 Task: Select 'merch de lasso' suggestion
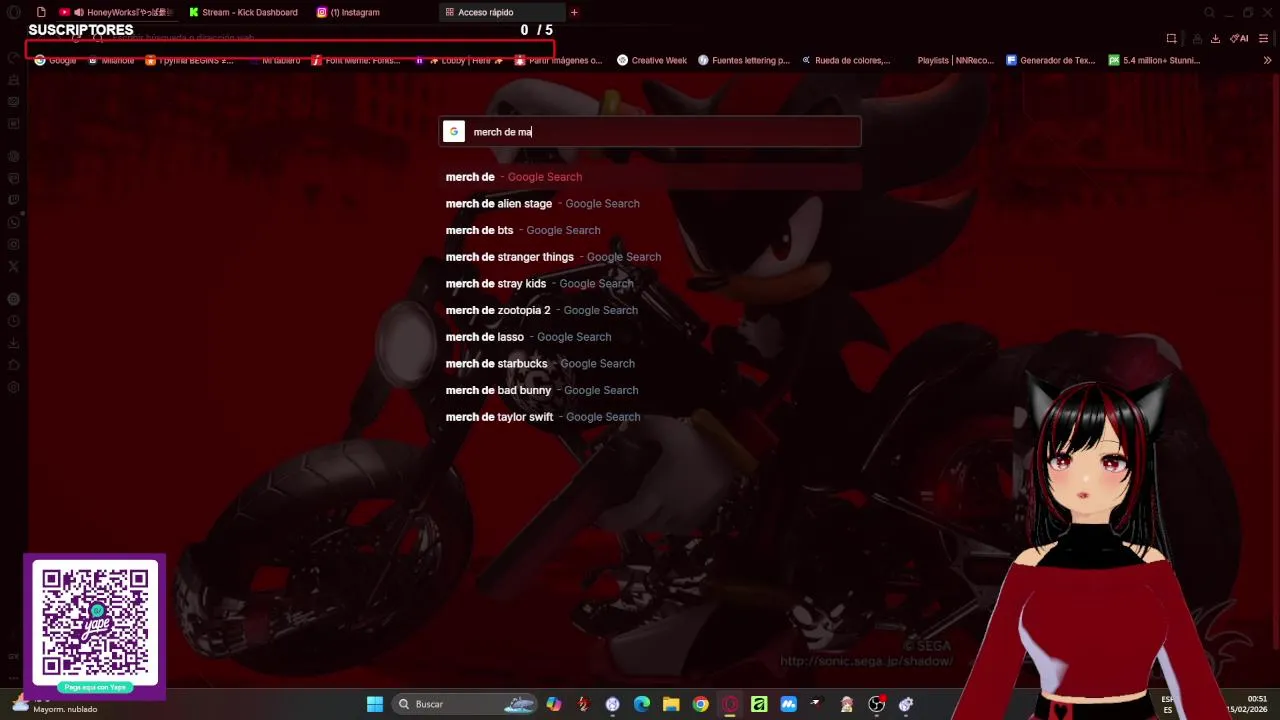[650, 337]
